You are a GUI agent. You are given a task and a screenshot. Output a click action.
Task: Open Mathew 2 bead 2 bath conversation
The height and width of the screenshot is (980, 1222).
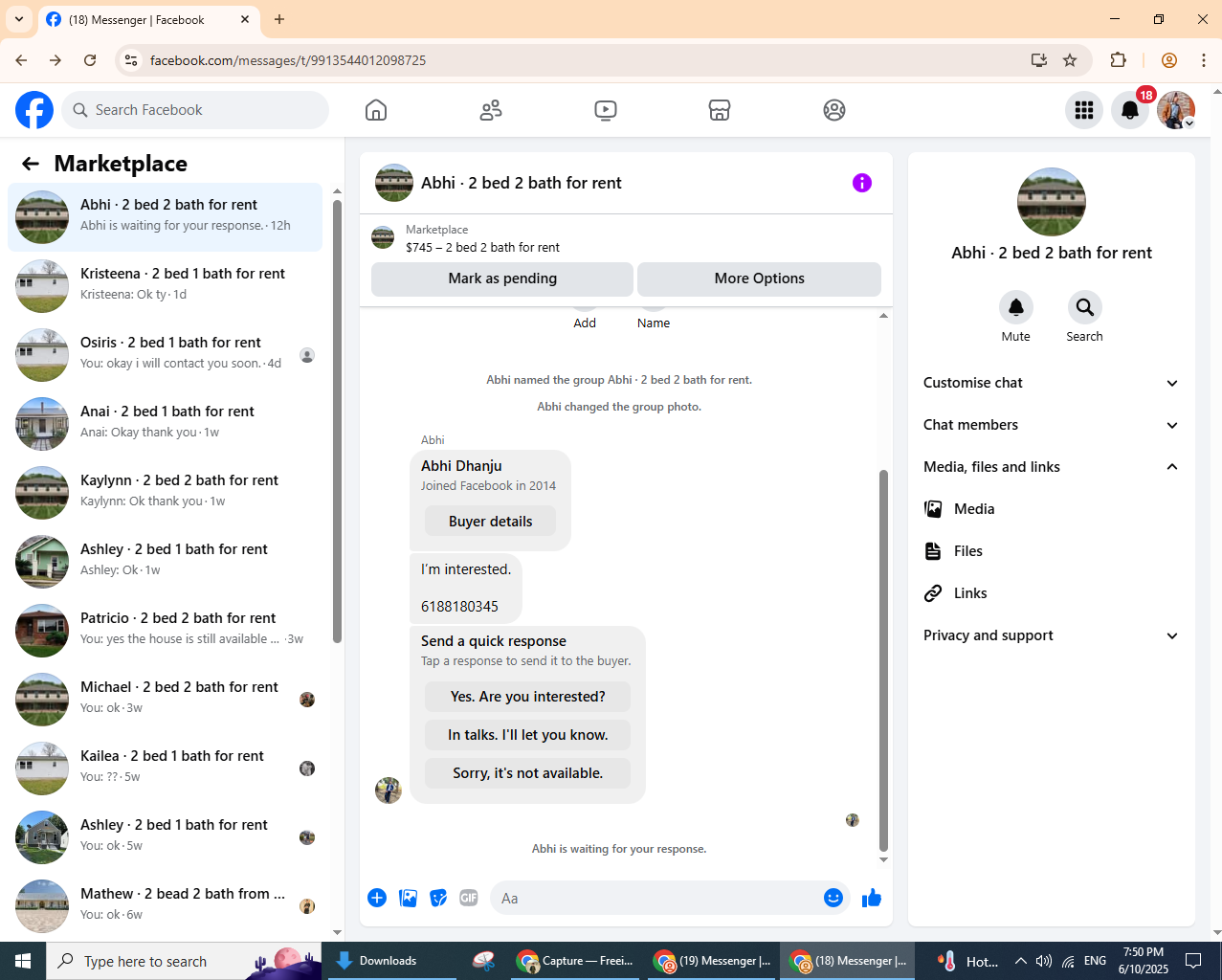tap(166, 906)
